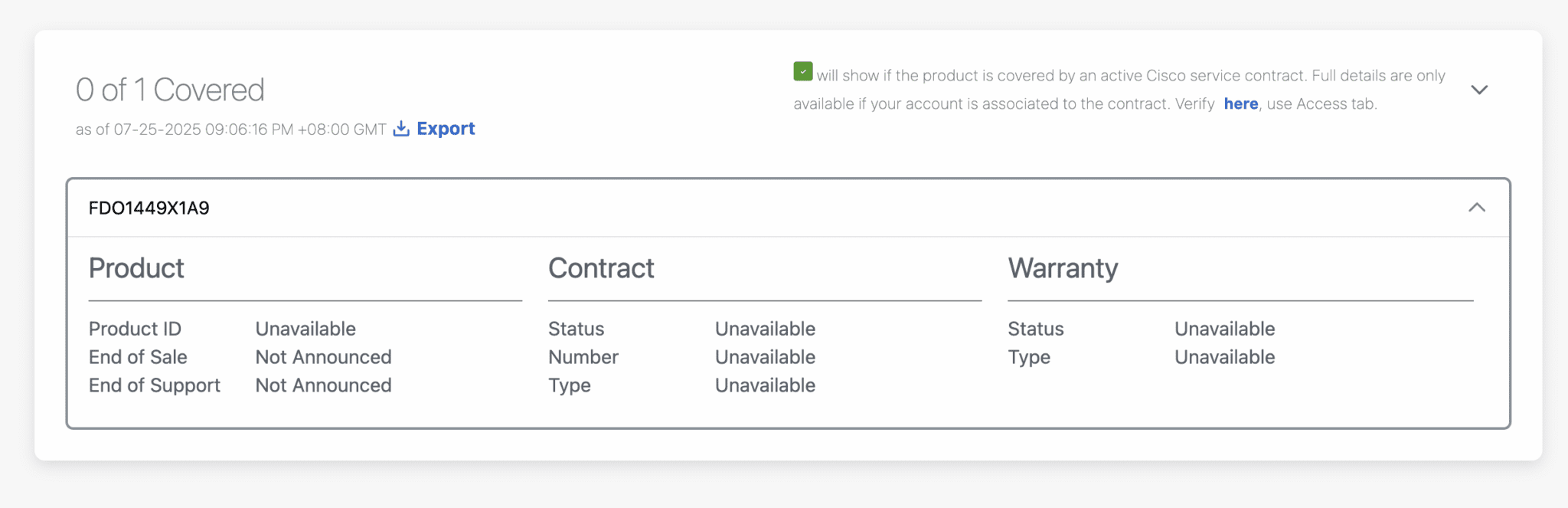The height and width of the screenshot is (508, 1568).
Task: Click the green checkmark coverage icon
Action: (803, 72)
